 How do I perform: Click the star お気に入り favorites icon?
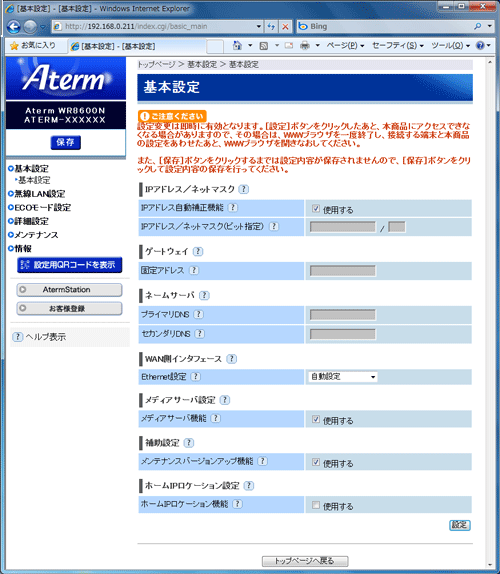tap(14, 46)
